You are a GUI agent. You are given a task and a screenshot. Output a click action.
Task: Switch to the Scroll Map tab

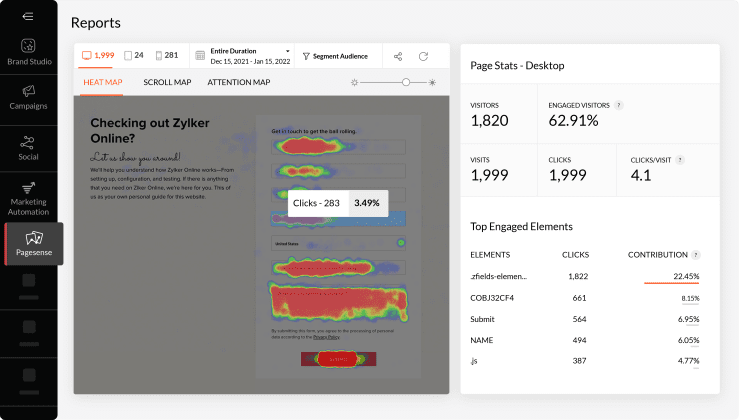pyautogui.click(x=167, y=82)
